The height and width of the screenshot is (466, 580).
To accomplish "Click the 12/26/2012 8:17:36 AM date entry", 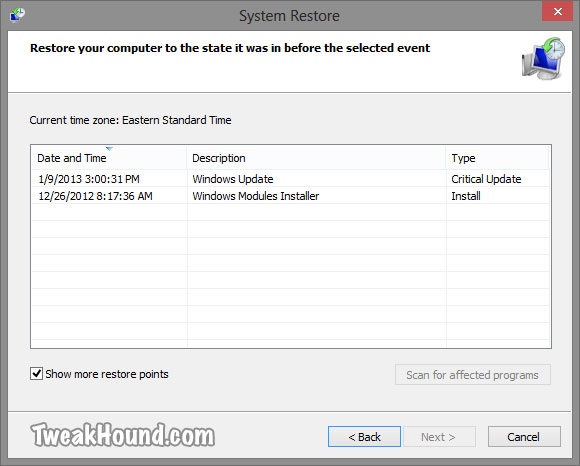I will point(95,196).
